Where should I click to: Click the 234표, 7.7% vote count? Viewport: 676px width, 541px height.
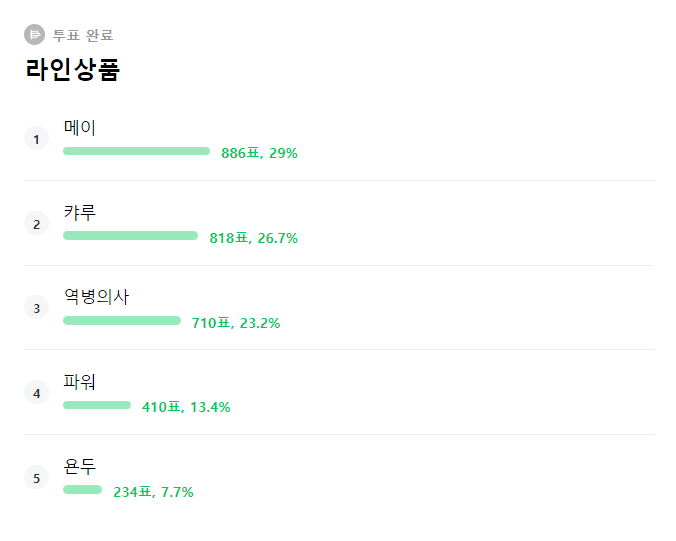tap(153, 492)
